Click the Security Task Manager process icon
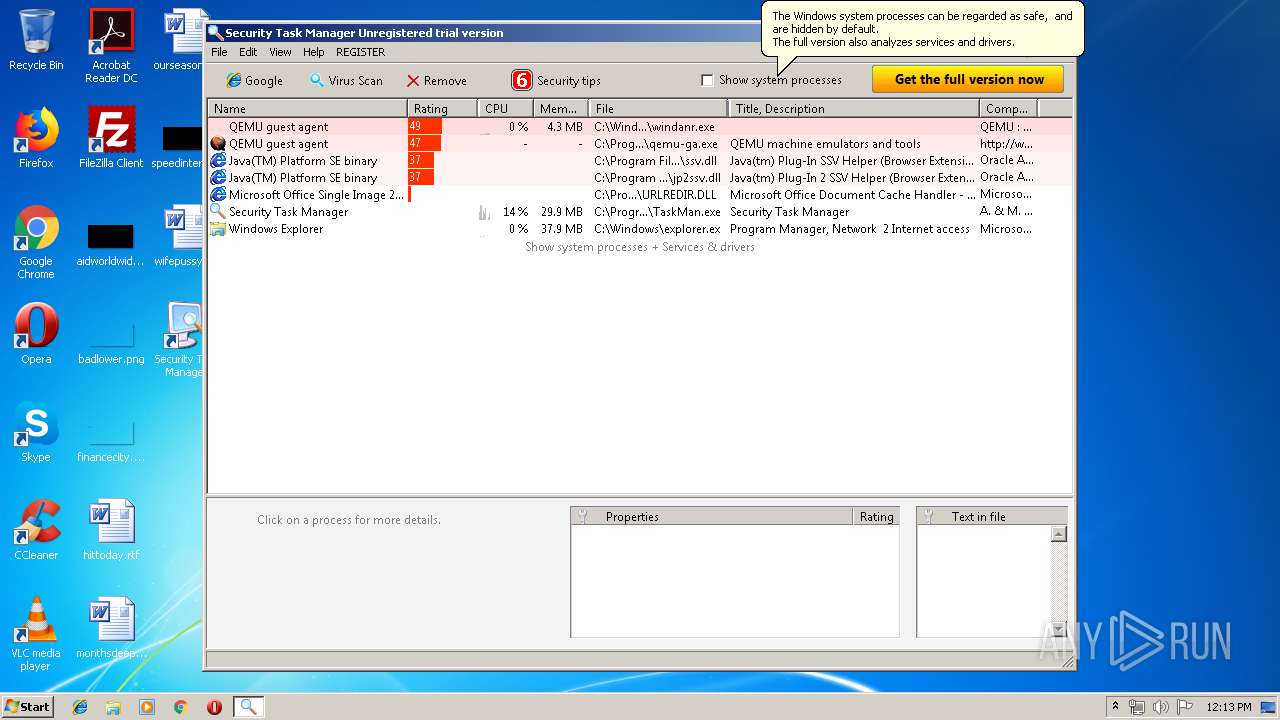The width and height of the screenshot is (1280, 720). point(218,212)
